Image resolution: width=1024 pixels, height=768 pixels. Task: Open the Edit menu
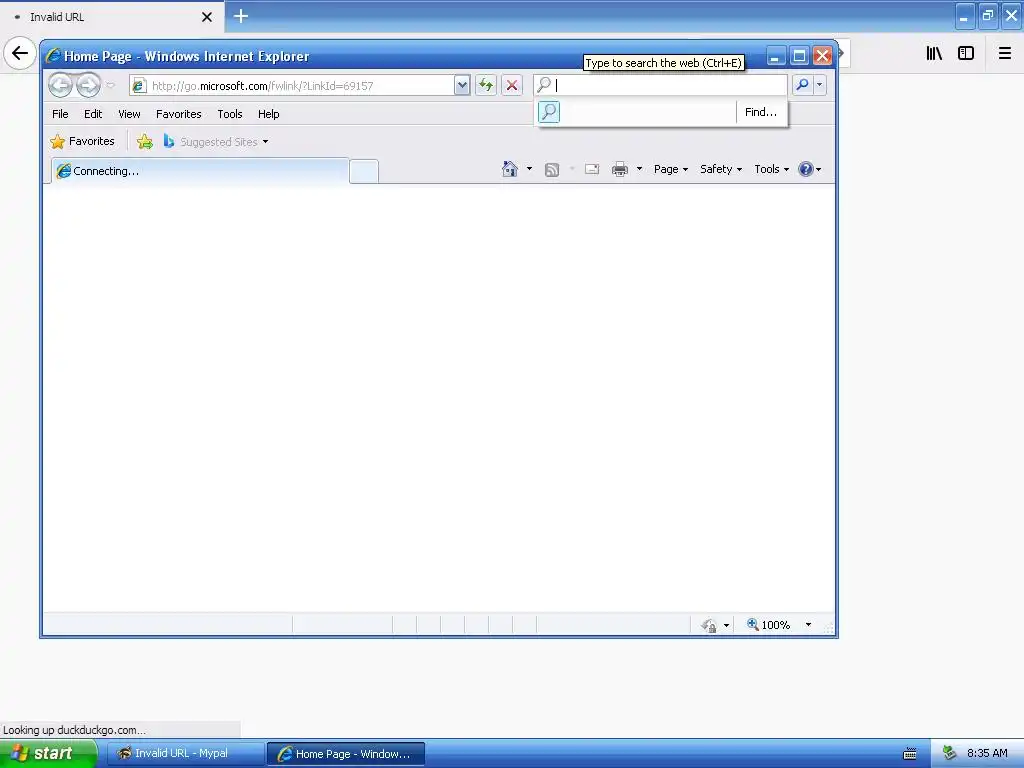[93, 114]
